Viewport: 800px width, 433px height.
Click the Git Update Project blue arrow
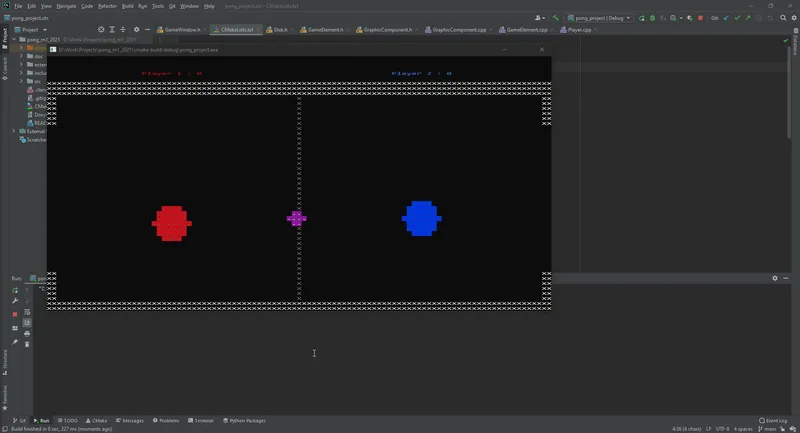726,18
